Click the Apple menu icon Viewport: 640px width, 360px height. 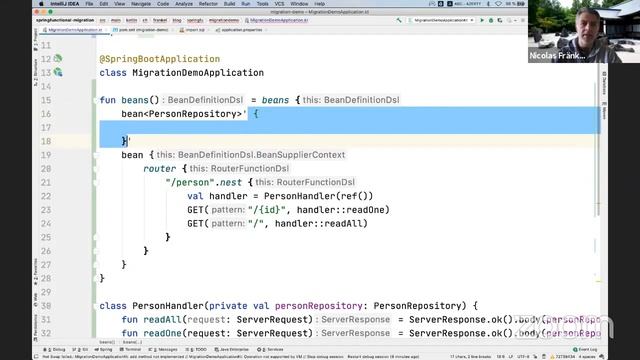pyautogui.click(x=41, y=4)
